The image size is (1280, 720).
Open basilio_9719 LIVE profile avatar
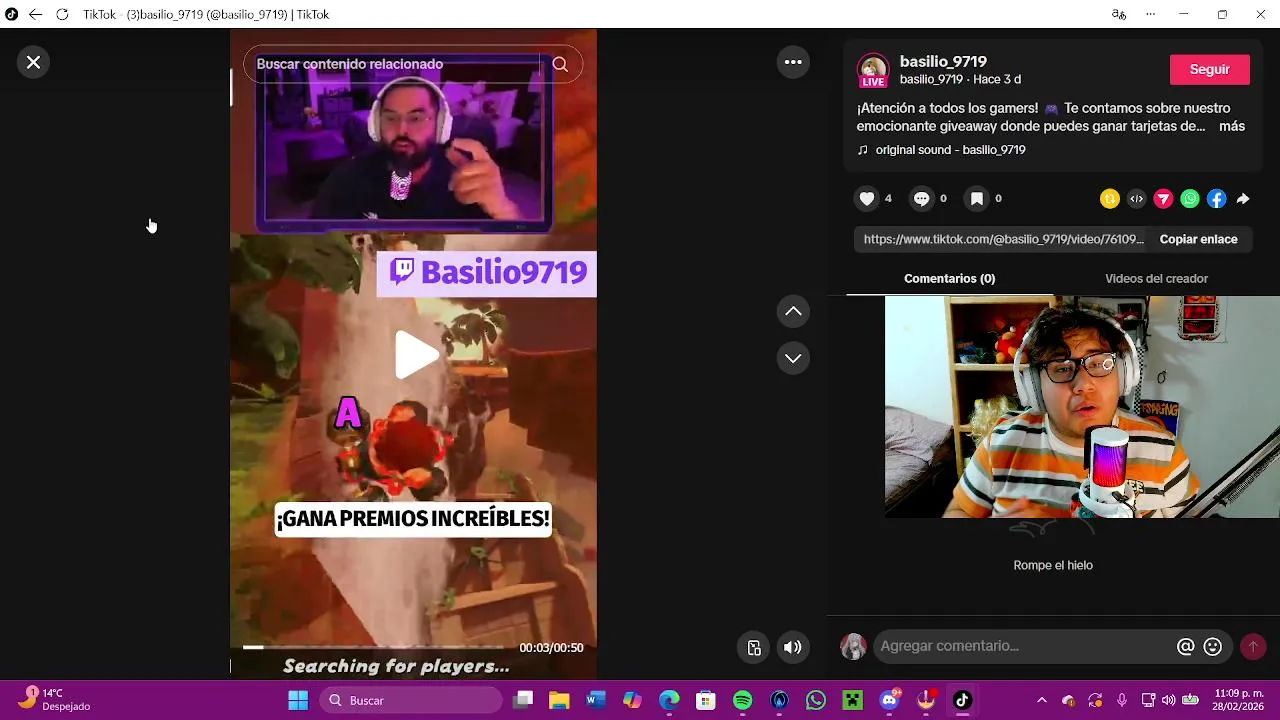coord(873,70)
